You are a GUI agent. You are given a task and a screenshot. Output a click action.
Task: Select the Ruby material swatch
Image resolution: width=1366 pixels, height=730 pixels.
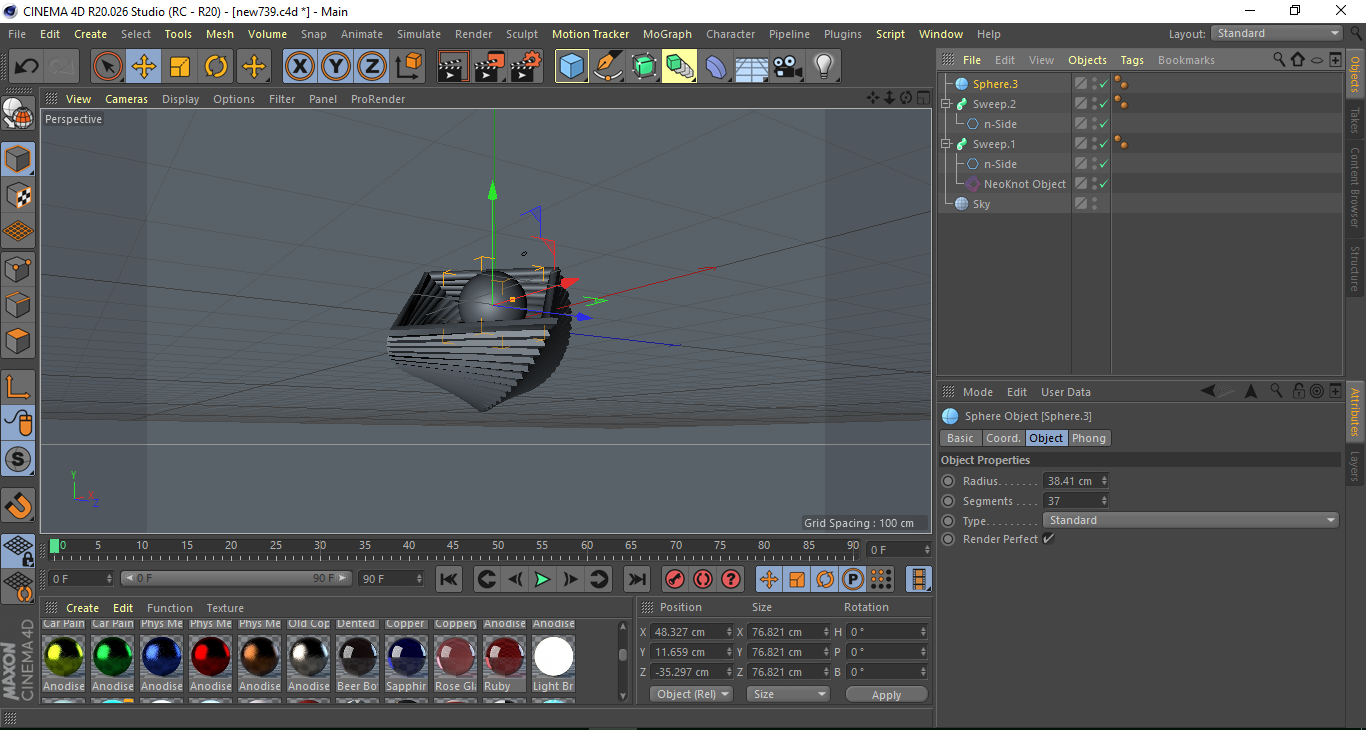(x=504, y=657)
